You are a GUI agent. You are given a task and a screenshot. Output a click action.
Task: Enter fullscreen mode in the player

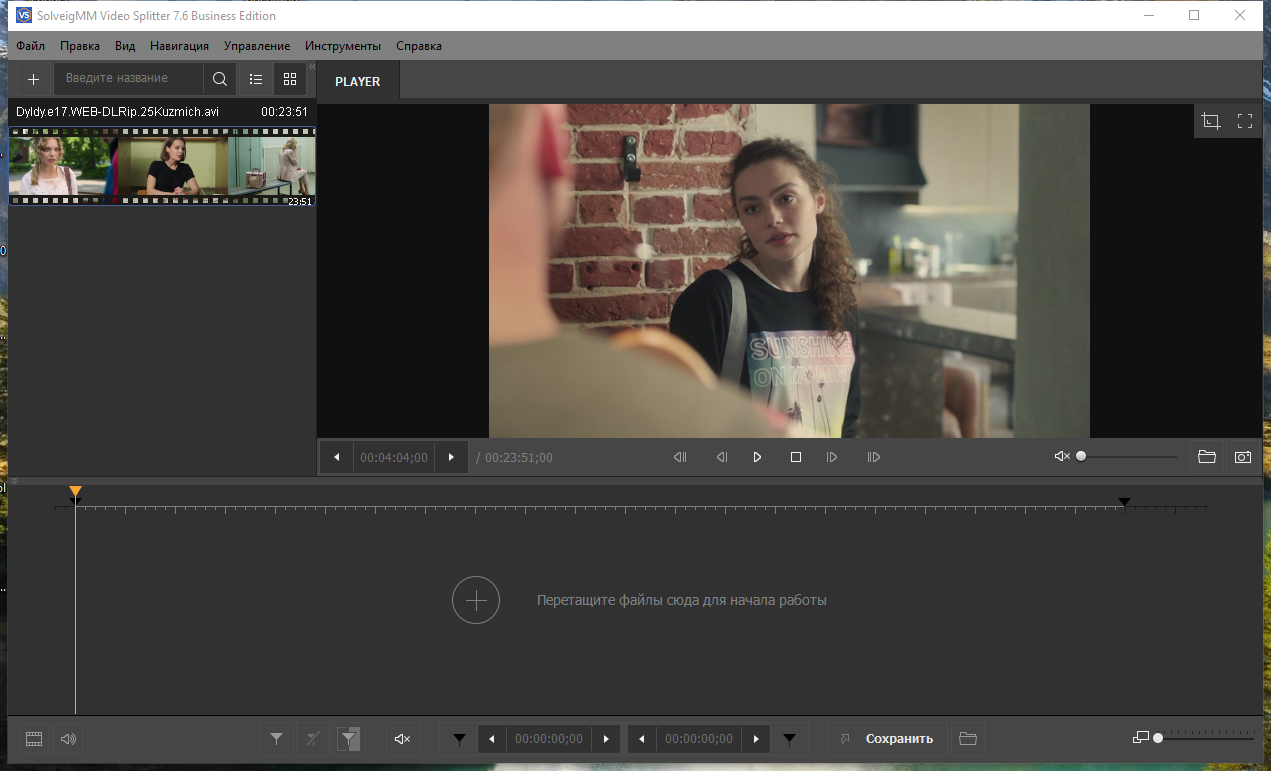coord(1245,121)
